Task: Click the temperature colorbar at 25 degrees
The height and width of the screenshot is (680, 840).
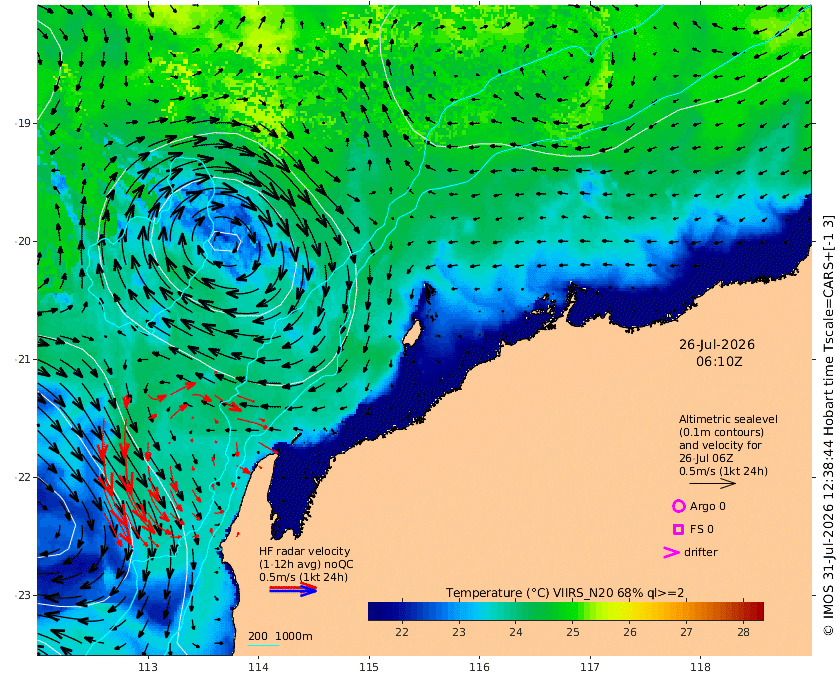Action: [x=573, y=611]
